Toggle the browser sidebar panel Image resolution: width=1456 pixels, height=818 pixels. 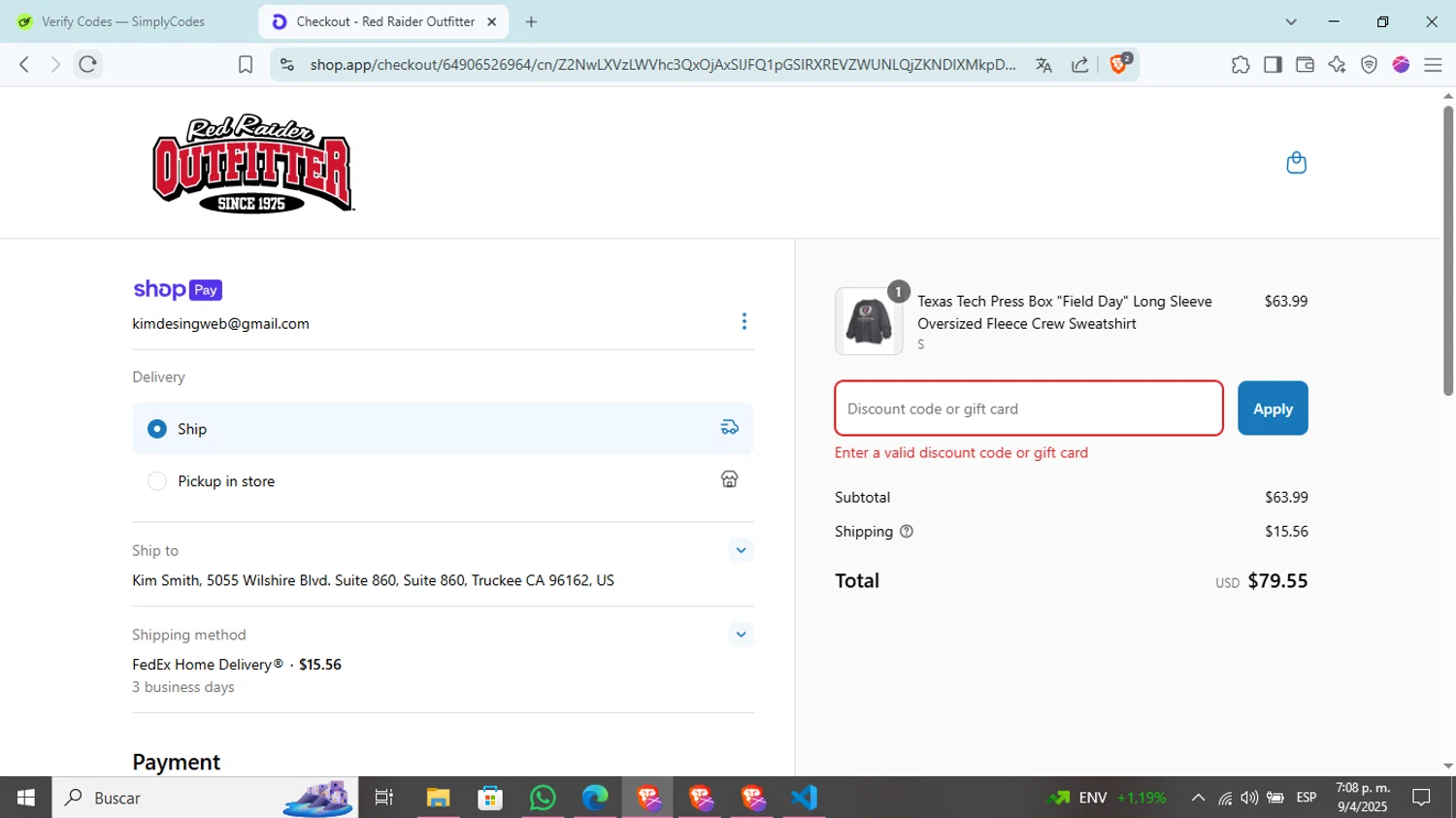1273,65
